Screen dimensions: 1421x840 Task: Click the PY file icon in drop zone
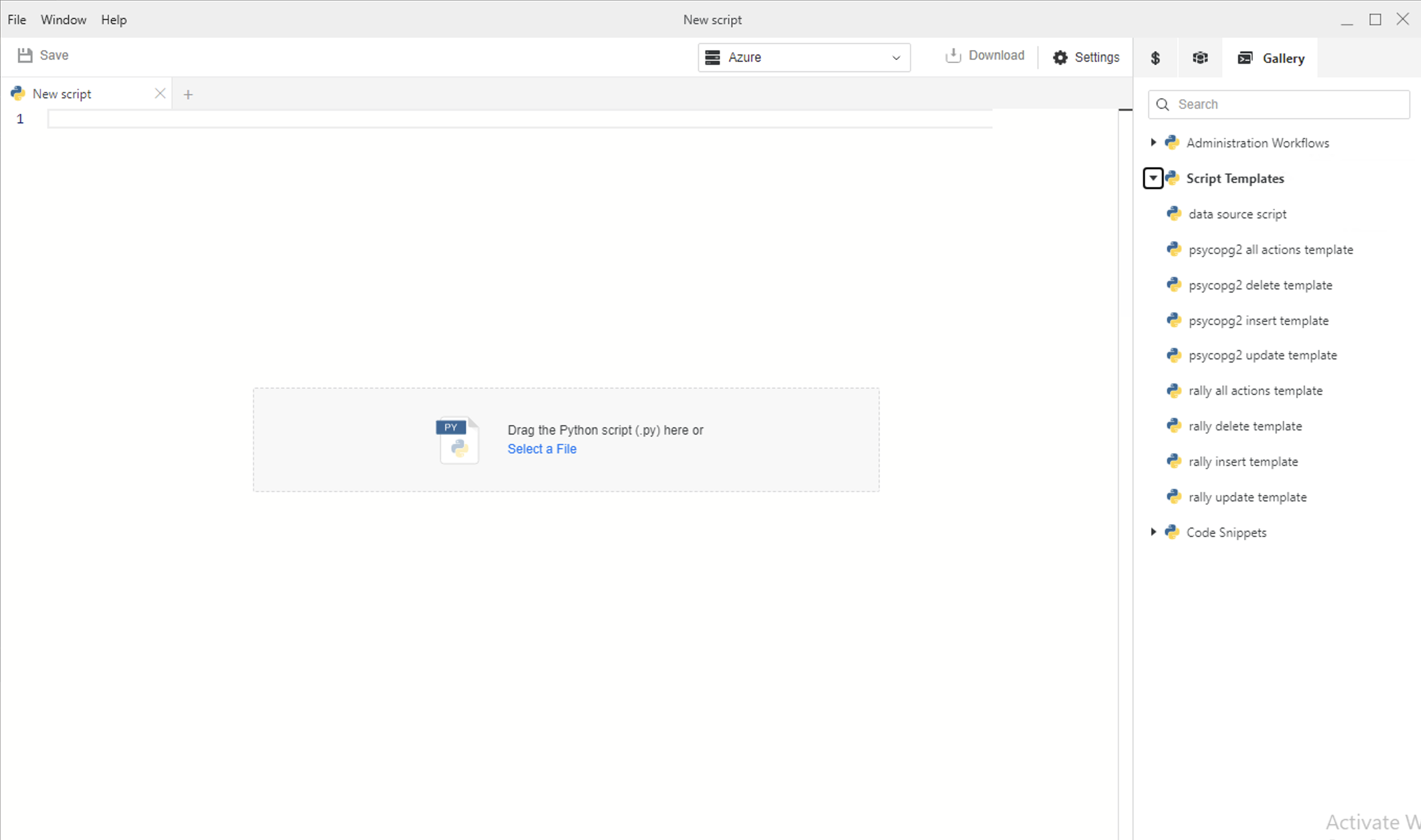point(457,440)
